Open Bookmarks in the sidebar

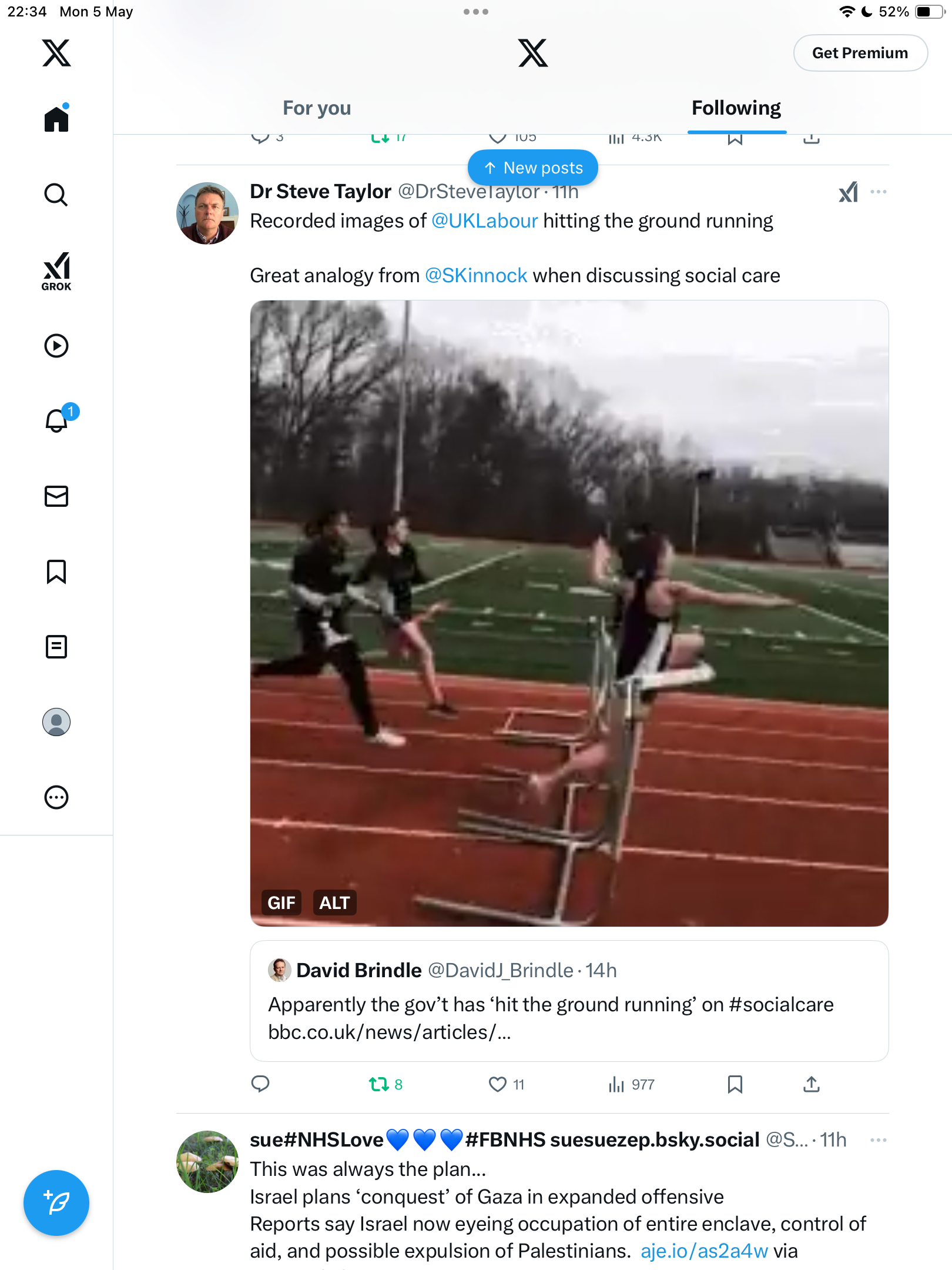[56, 571]
